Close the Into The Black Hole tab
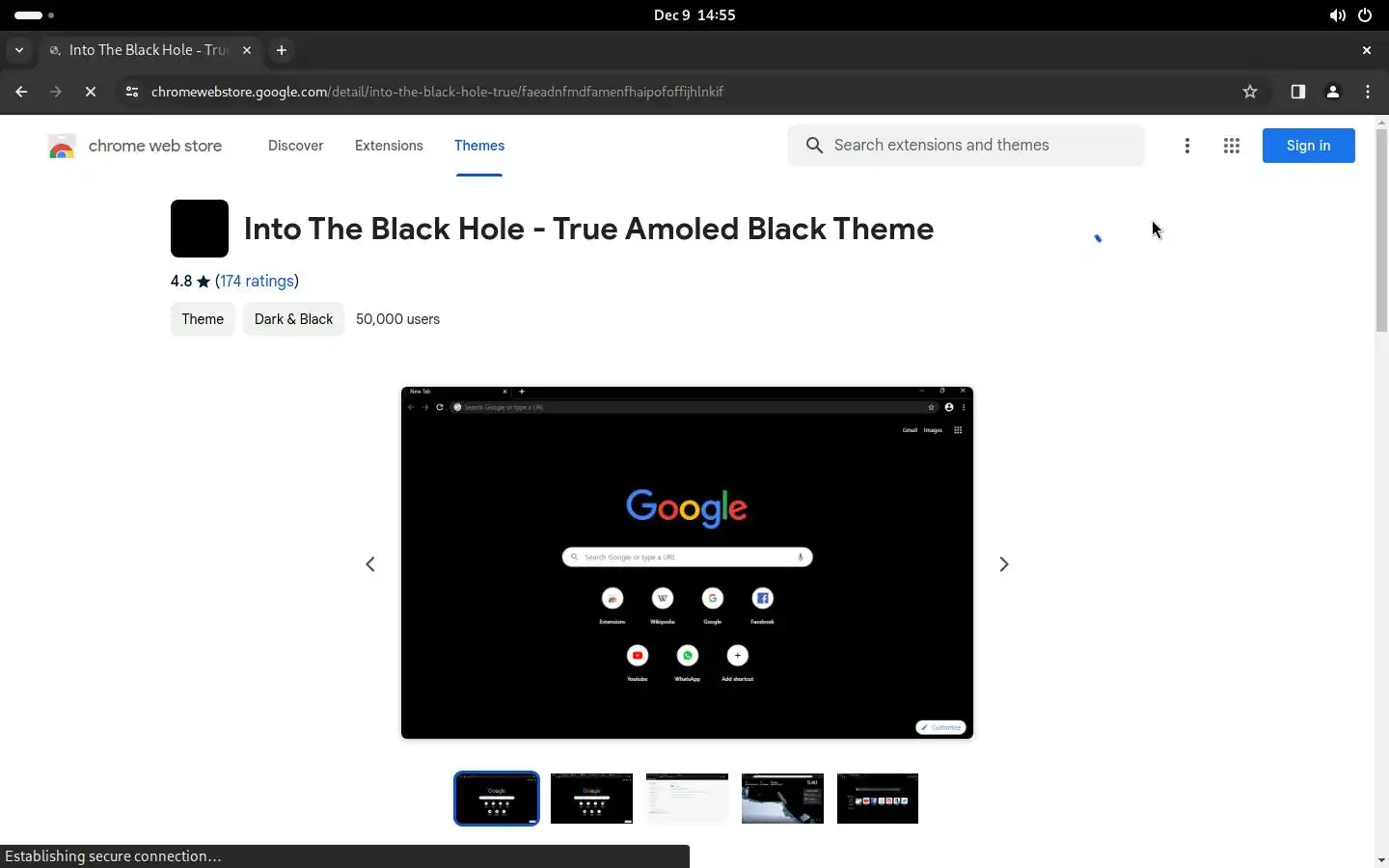Screen dimensions: 1389x868 tap(247, 50)
